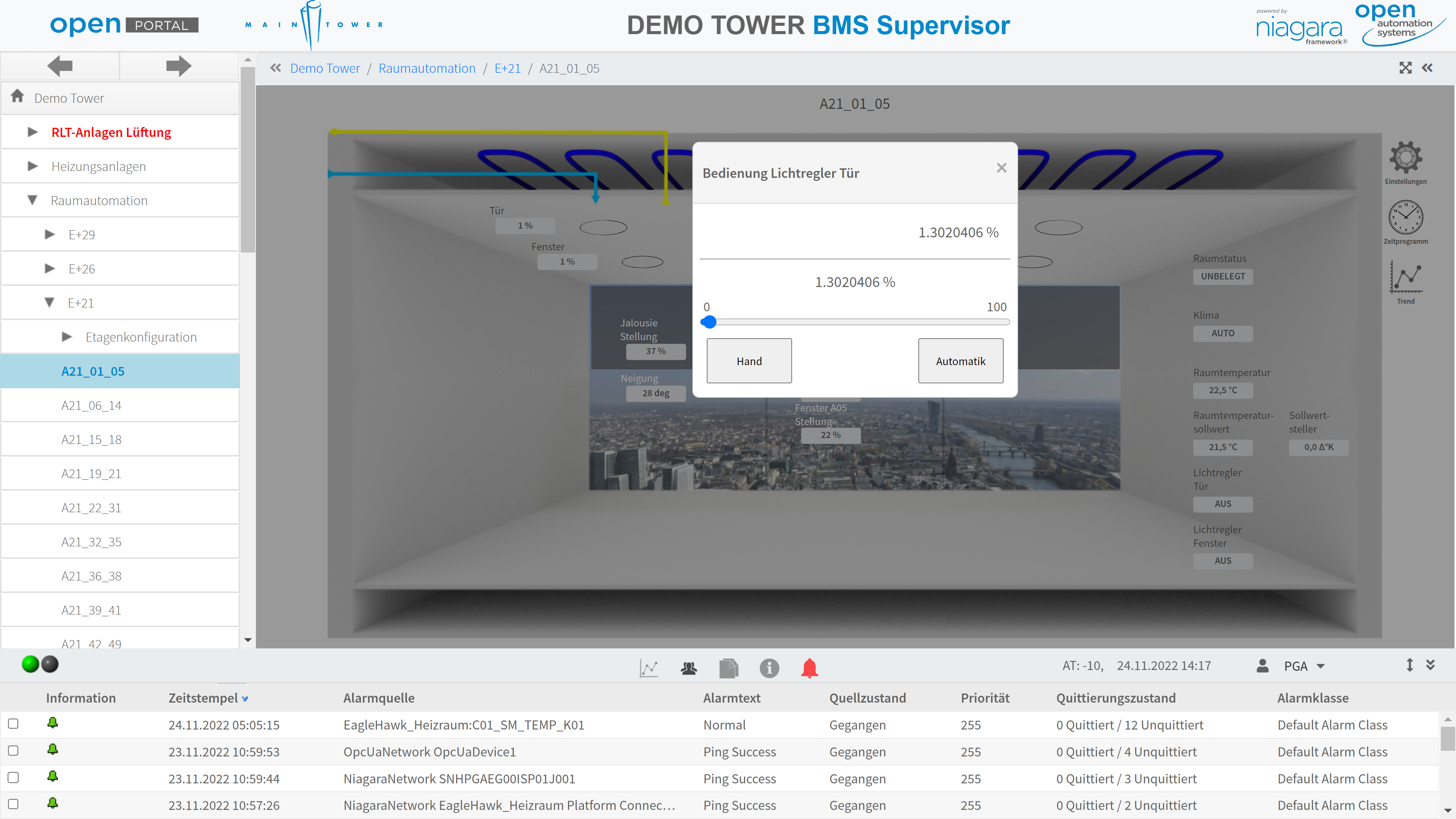Click the red alarm bell icon

[x=810, y=667]
